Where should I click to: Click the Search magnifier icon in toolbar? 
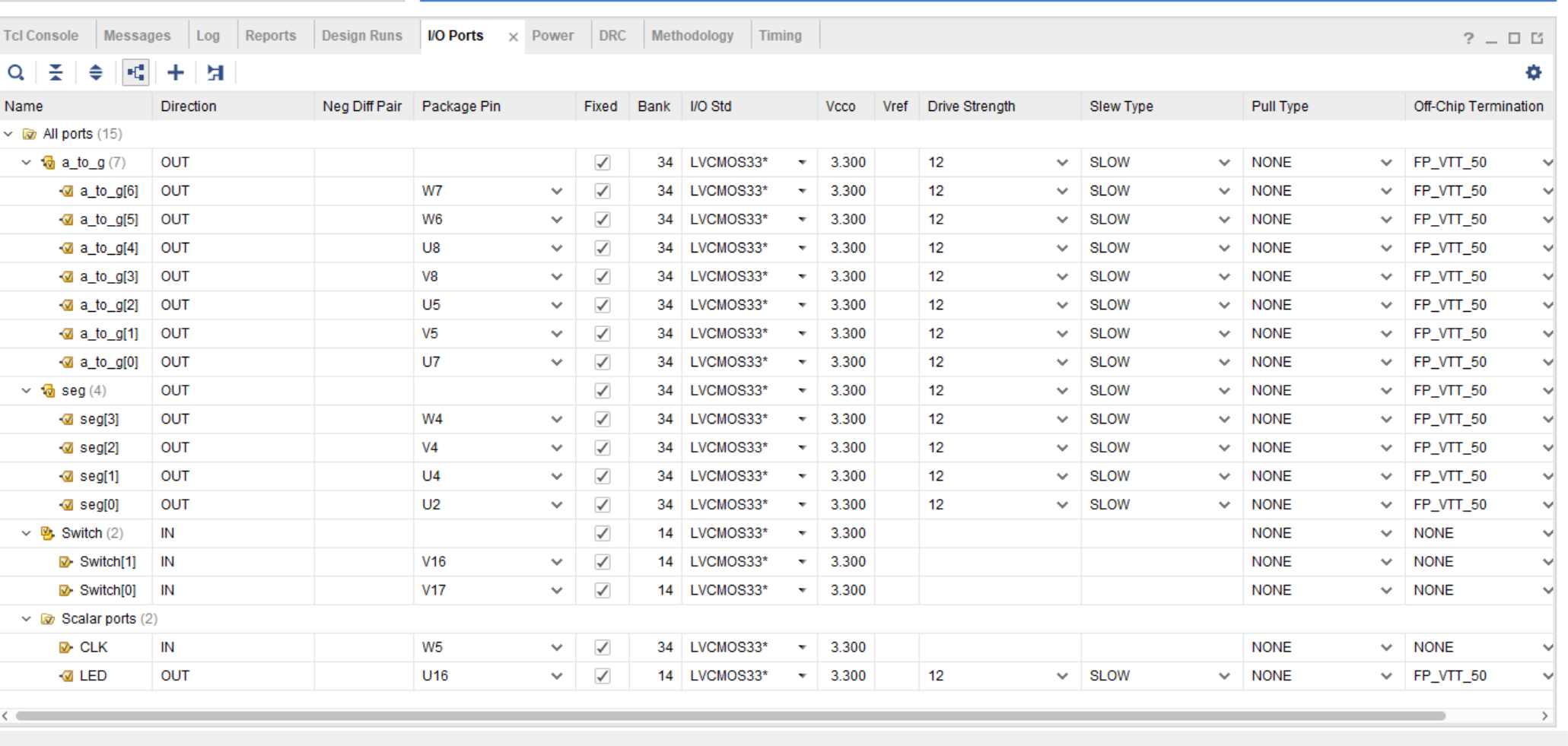[16, 73]
